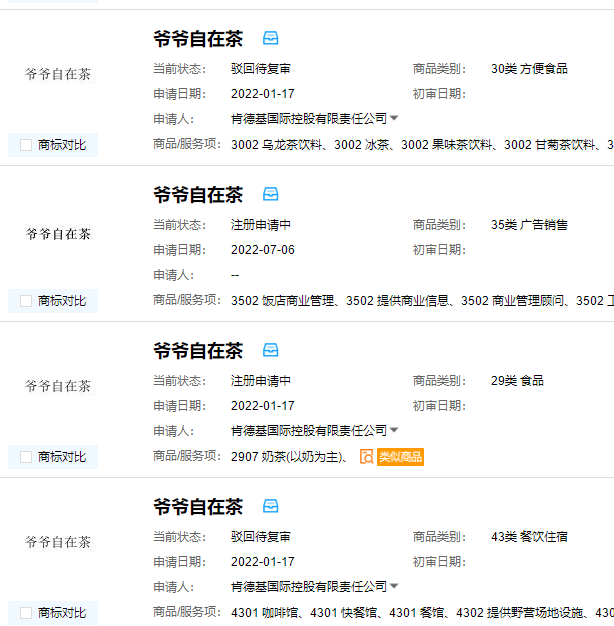614x626 pixels.
Task: Click the category text 29类 食品
Action: pyautogui.click(x=517, y=380)
